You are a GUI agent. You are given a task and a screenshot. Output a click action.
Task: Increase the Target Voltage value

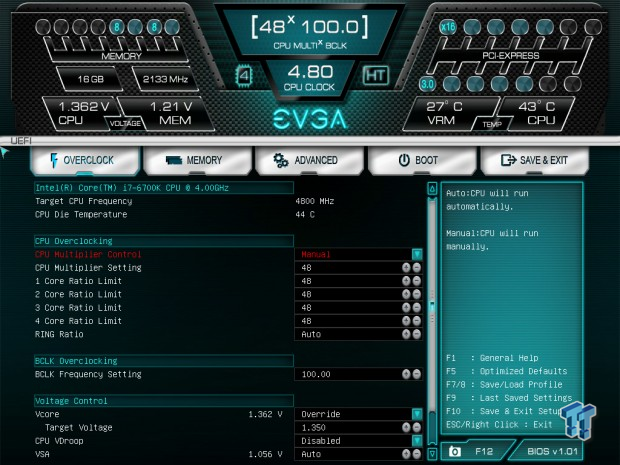(406, 427)
